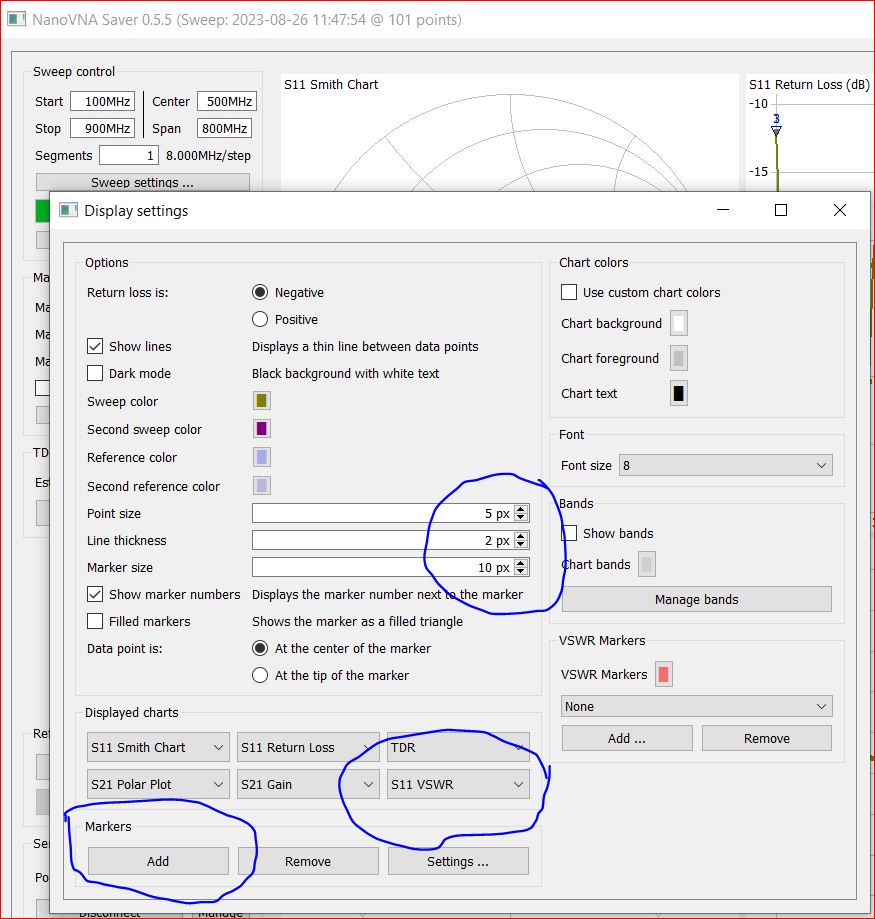Open the Font size dropdown
The width and height of the screenshot is (875, 919).
pos(725,465)
